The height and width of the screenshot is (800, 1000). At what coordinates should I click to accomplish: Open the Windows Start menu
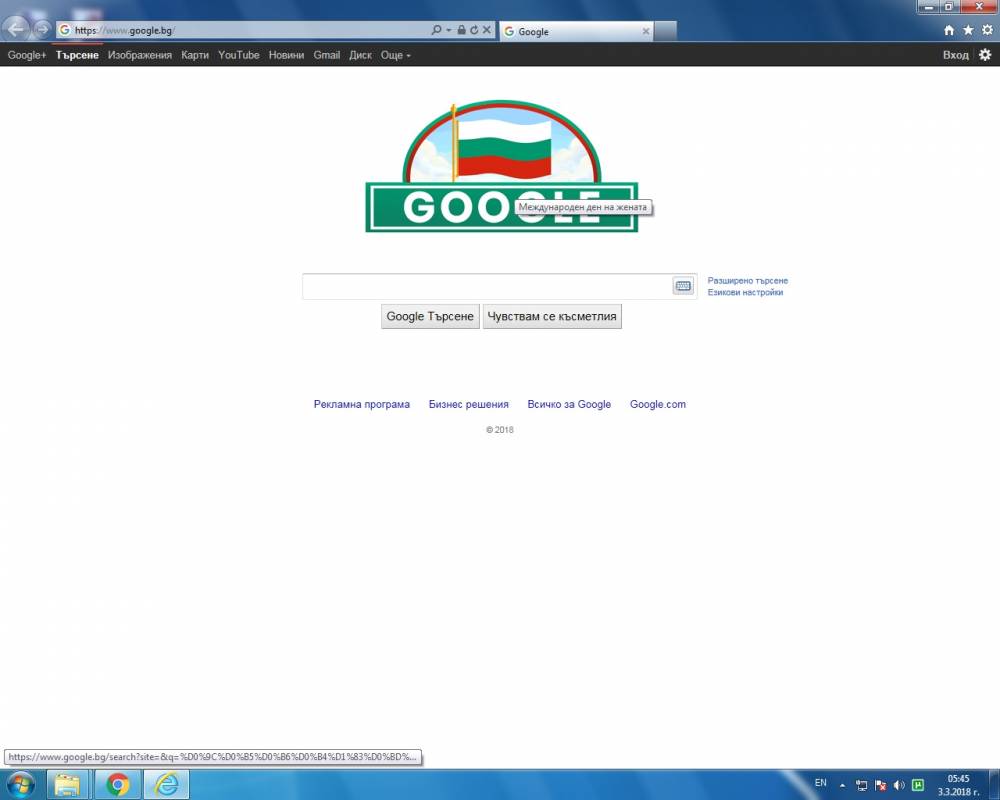click(20, 784)
